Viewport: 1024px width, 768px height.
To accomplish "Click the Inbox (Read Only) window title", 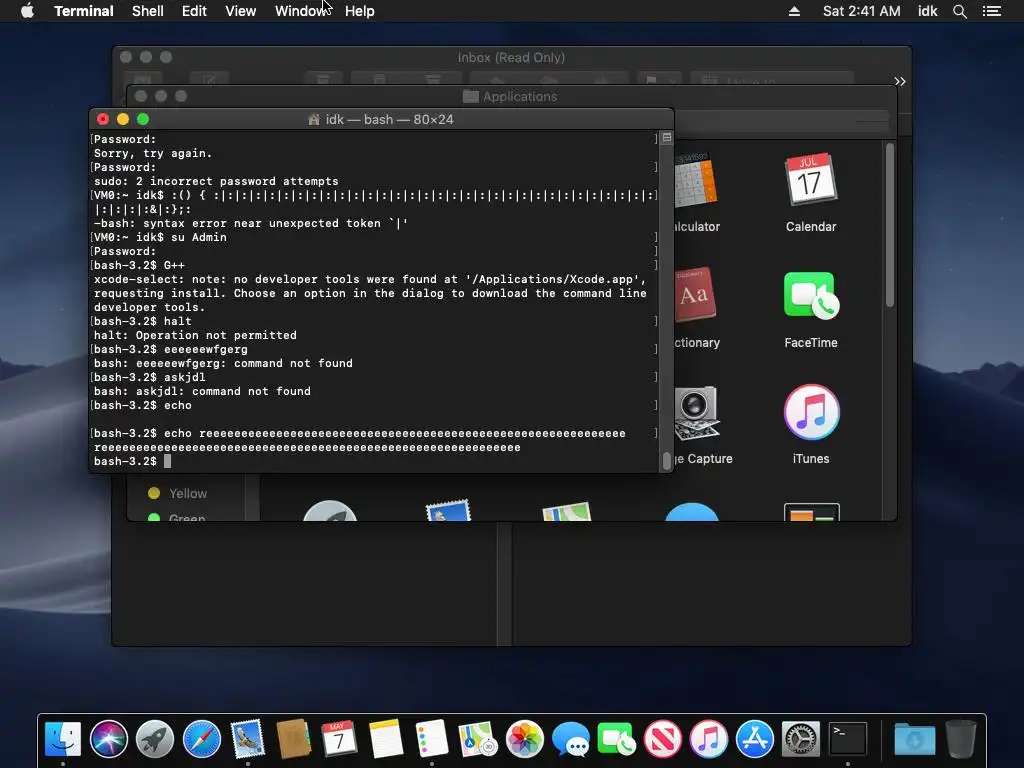I will tap(511, 57).
